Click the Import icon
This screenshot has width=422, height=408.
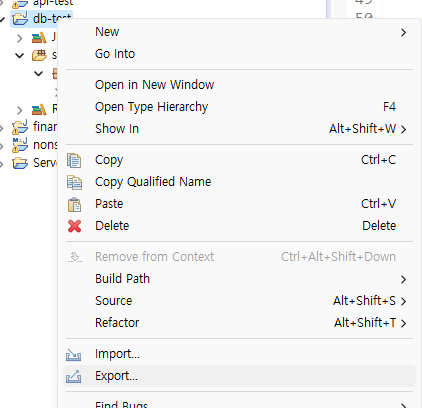tap(73, 355)
